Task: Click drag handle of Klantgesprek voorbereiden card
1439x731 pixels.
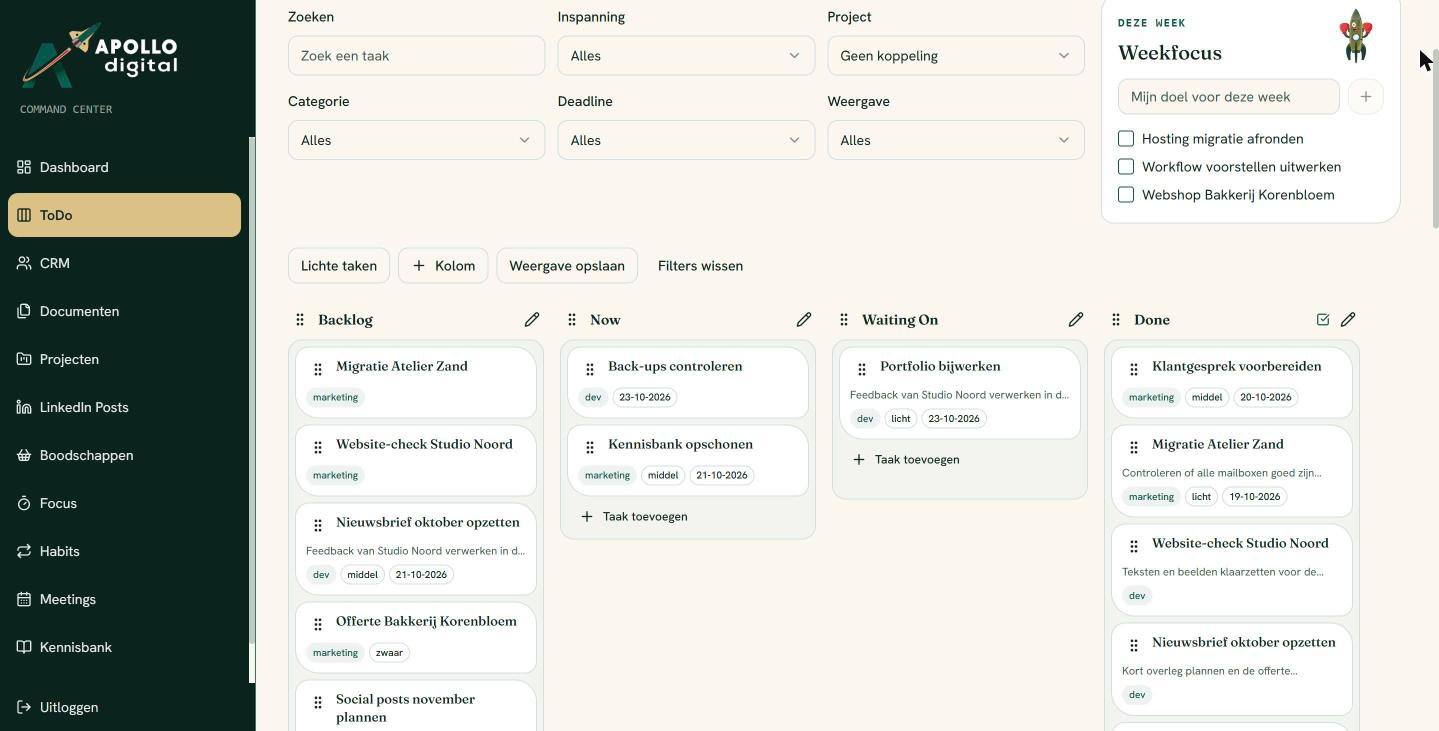Action: pyautogui.click(x=1134, y=369)
